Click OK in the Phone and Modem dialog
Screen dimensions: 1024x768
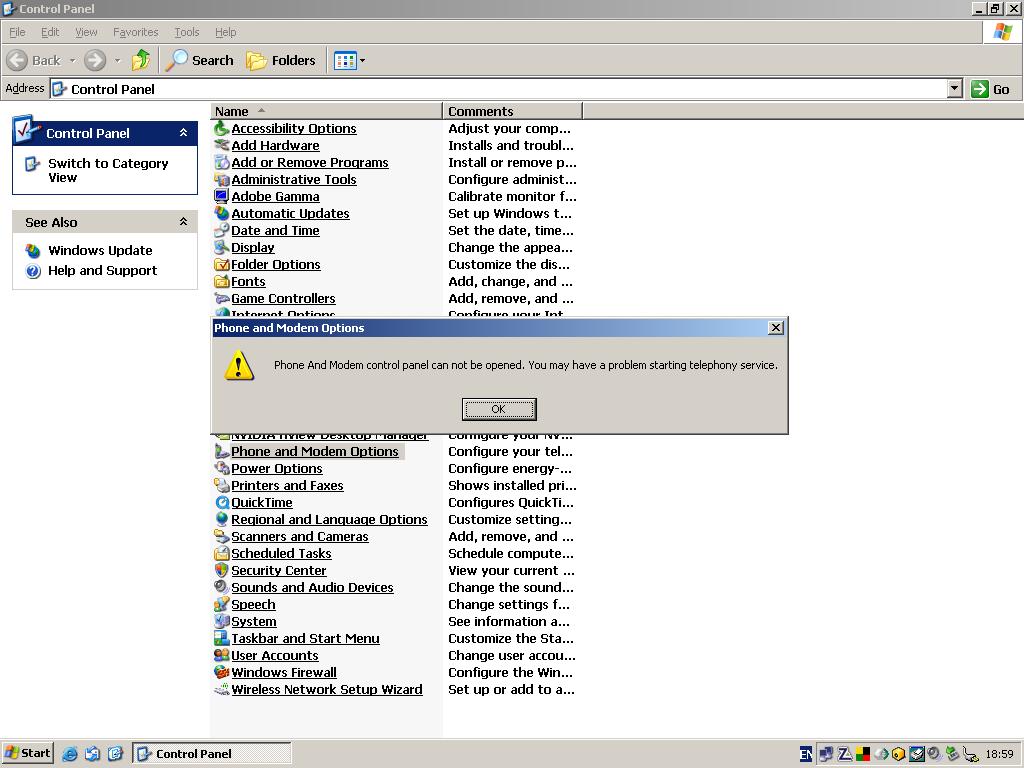(499, 409)
